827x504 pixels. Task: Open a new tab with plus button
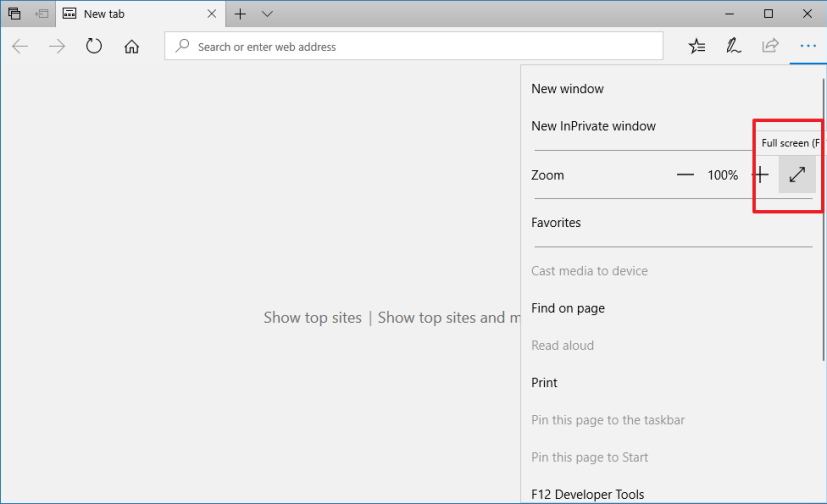240,14
